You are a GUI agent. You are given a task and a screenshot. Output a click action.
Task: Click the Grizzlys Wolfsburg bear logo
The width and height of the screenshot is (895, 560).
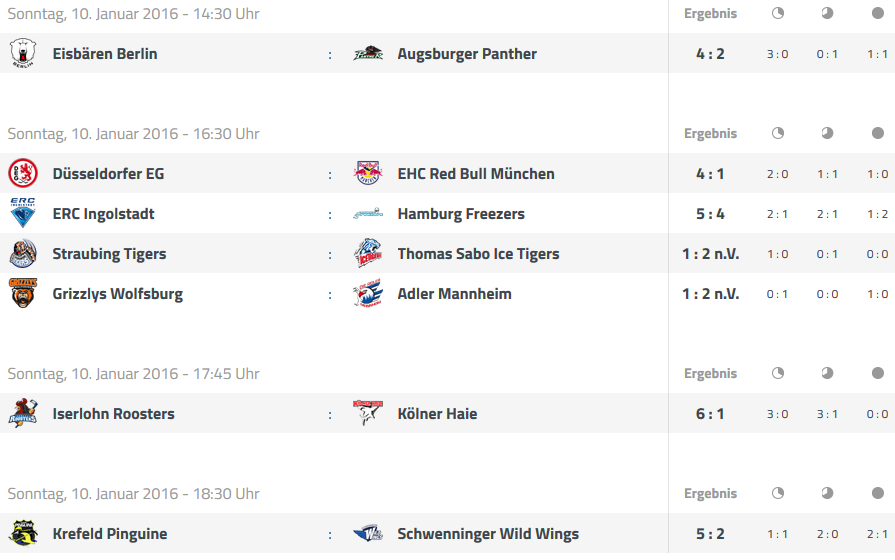pos(23,293)
